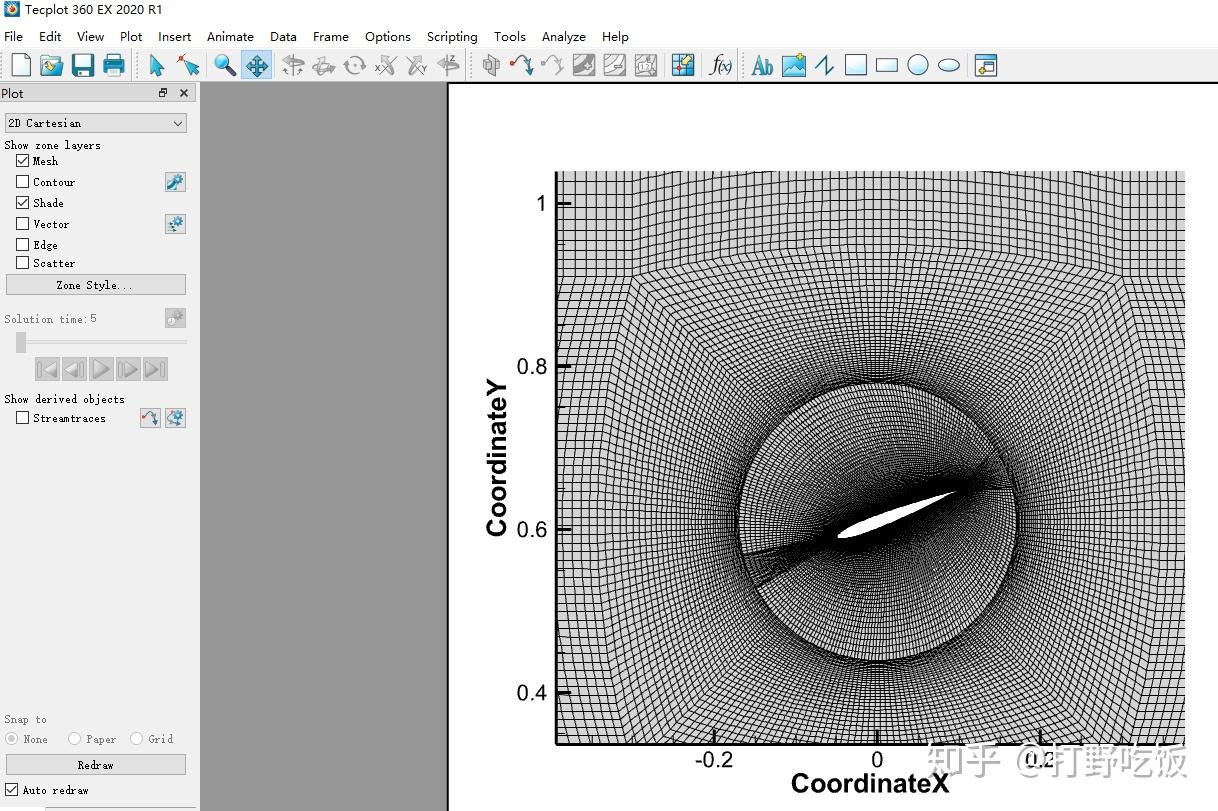The image size is (1218, 811).
Task: Enable the Vector layer checkbox
Action: click(22, 224)
